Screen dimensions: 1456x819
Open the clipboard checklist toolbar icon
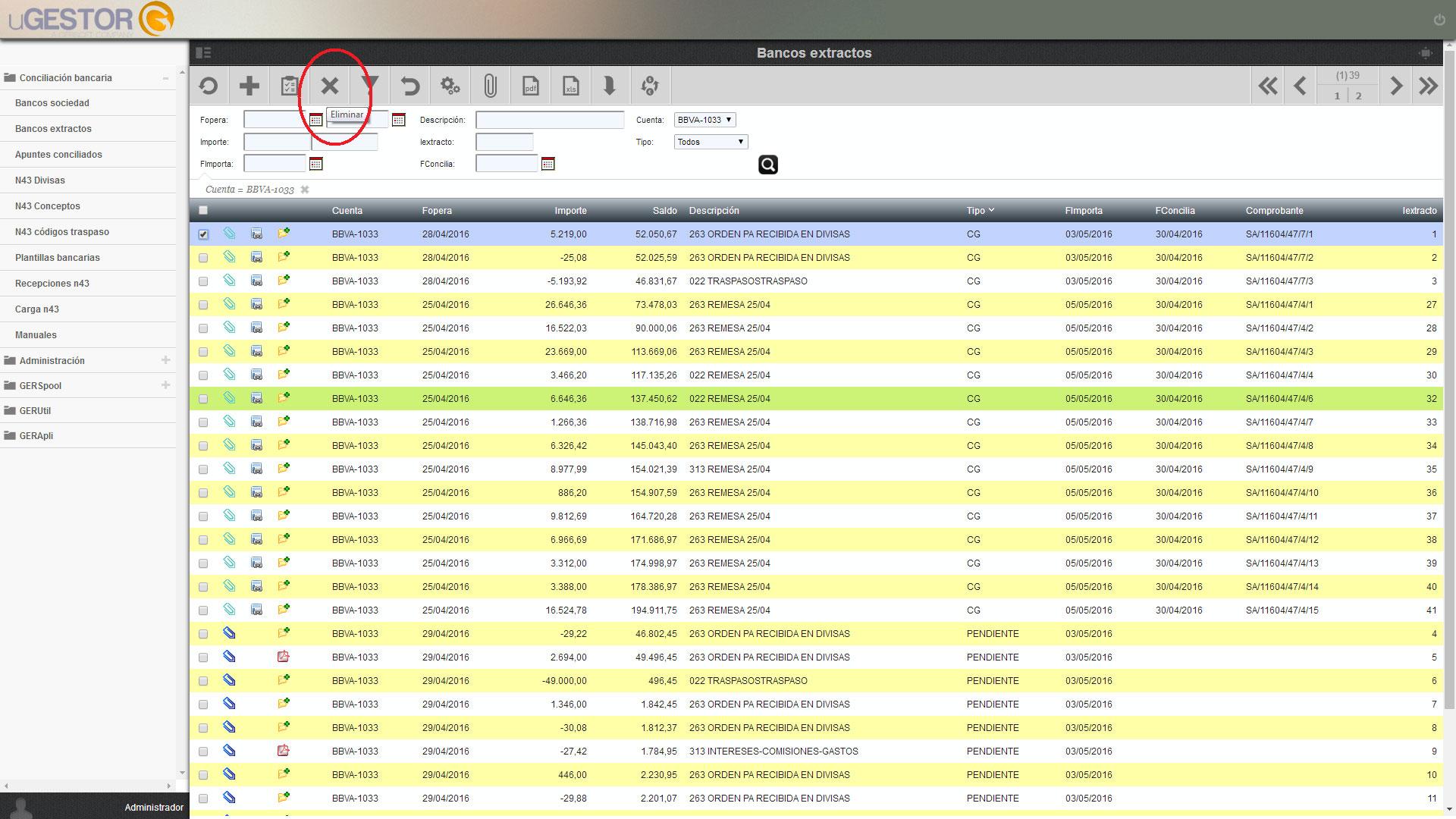(x=289, y=86)
